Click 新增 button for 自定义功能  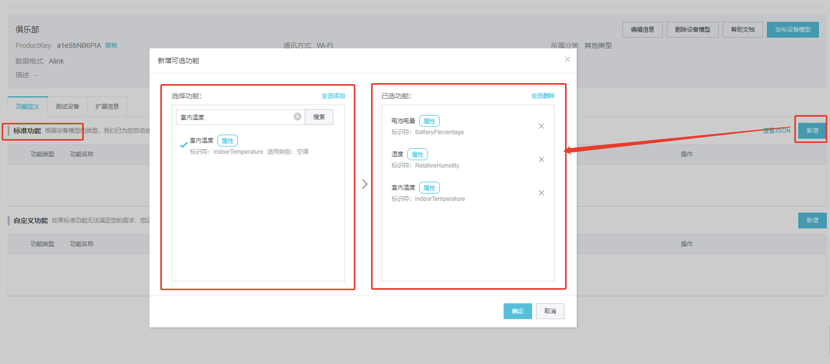[x=812, y=221]
